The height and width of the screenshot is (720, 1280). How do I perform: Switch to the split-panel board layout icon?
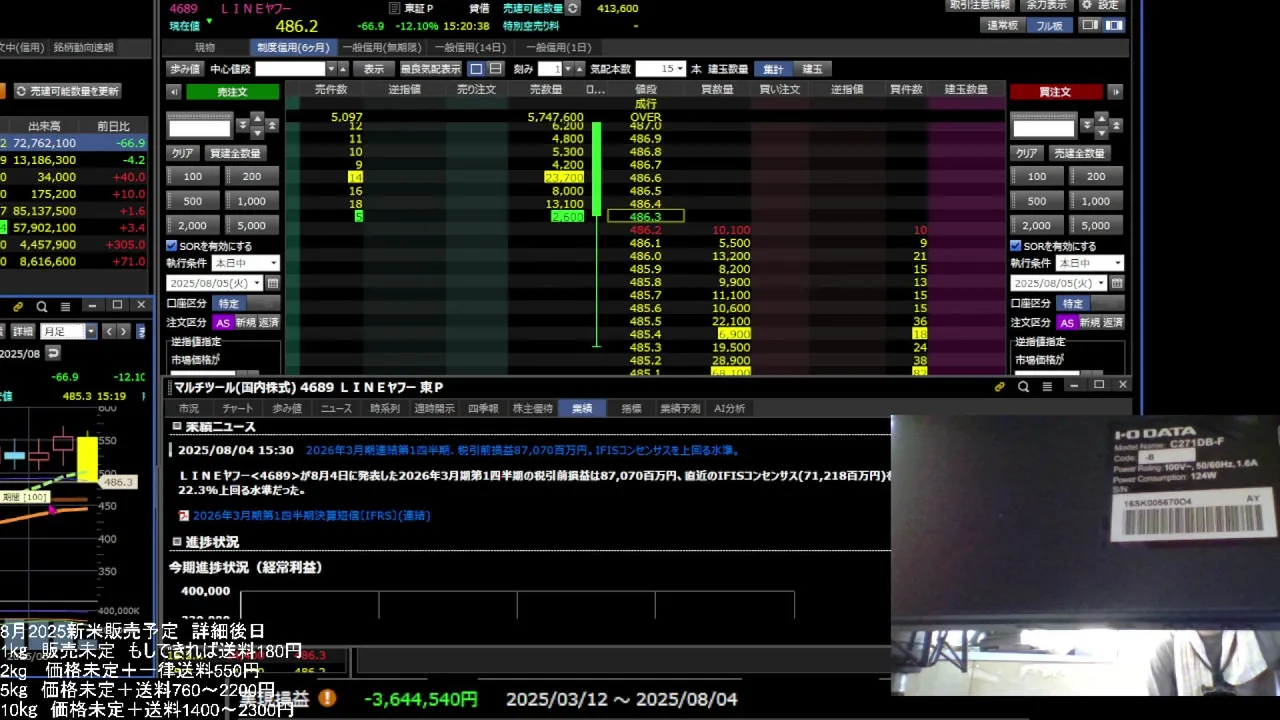tap(1090, 25)
